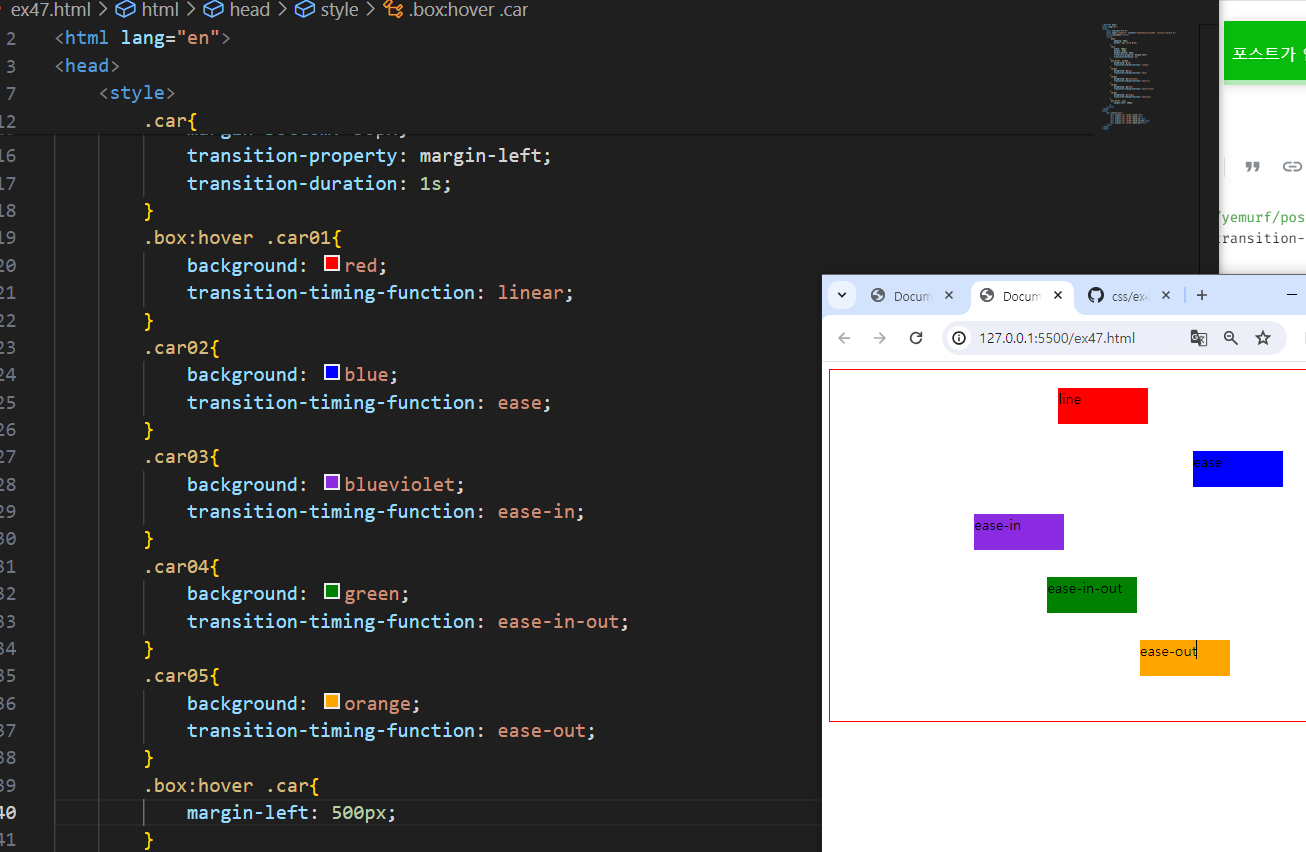The image size is (1306, 852).
Task: Open the red color swatch in editor
Action: pyautogui.click(x=332, y=265)
